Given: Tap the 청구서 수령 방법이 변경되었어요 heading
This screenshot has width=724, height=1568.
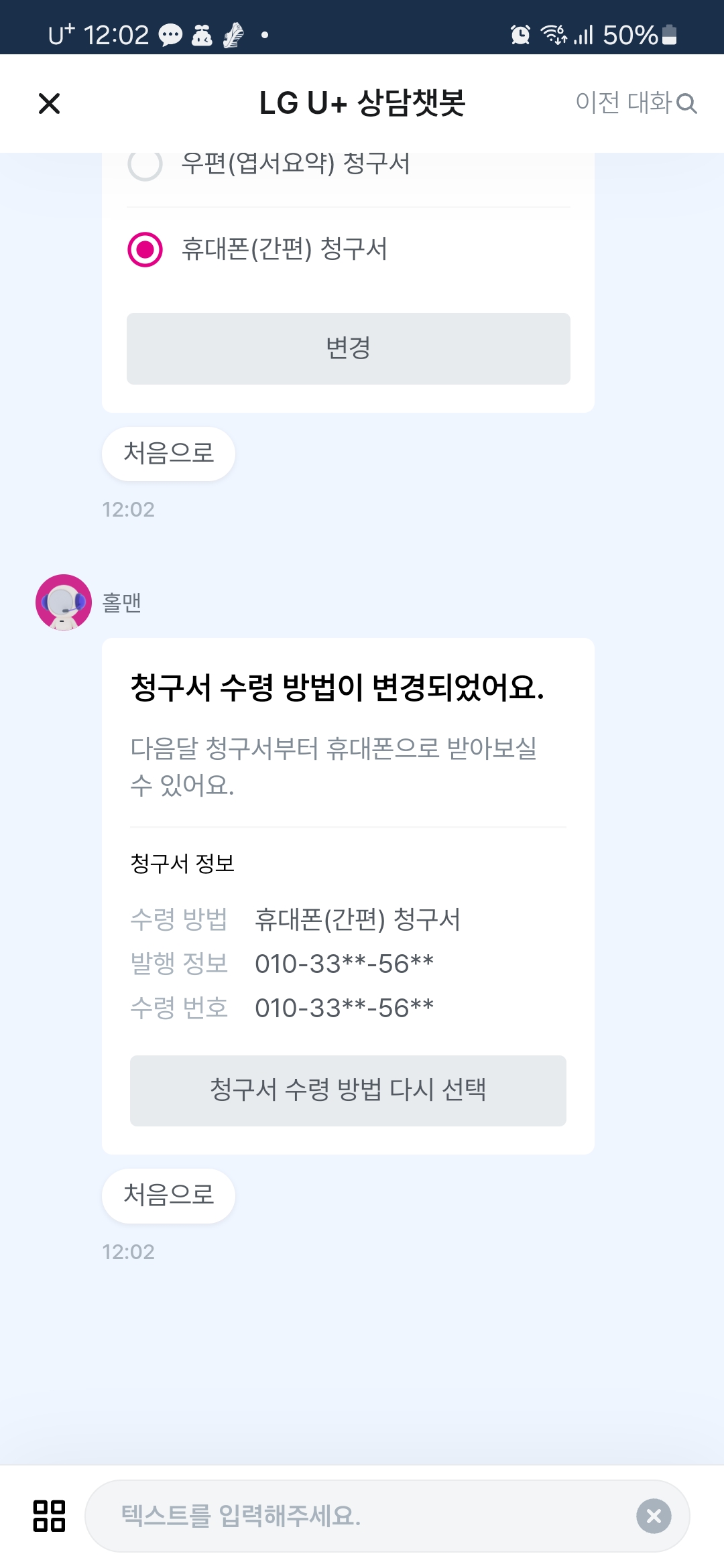Looking at the screenshot, I should coord(337,688).
